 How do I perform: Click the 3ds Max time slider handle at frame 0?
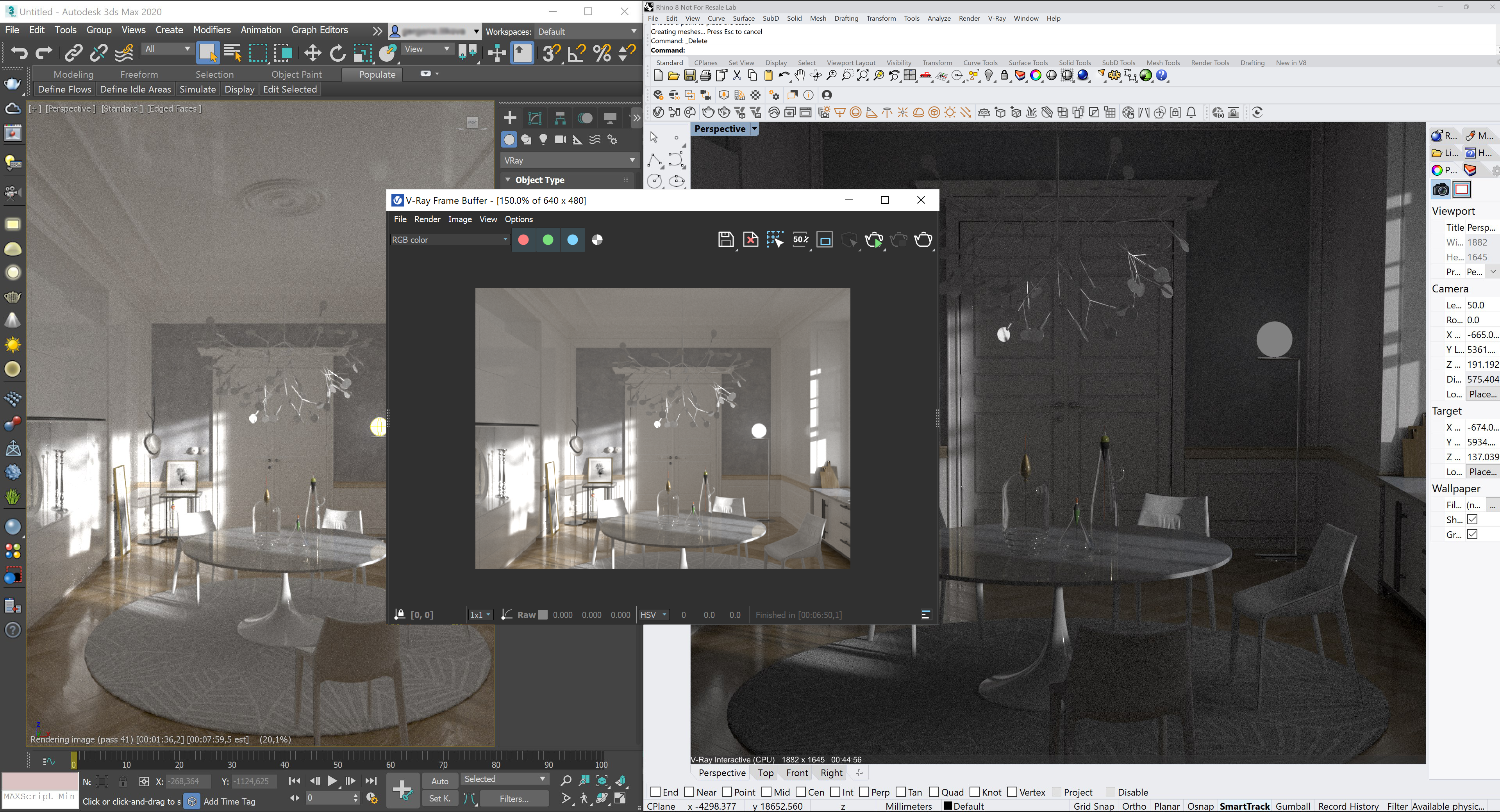pos(74,761)
